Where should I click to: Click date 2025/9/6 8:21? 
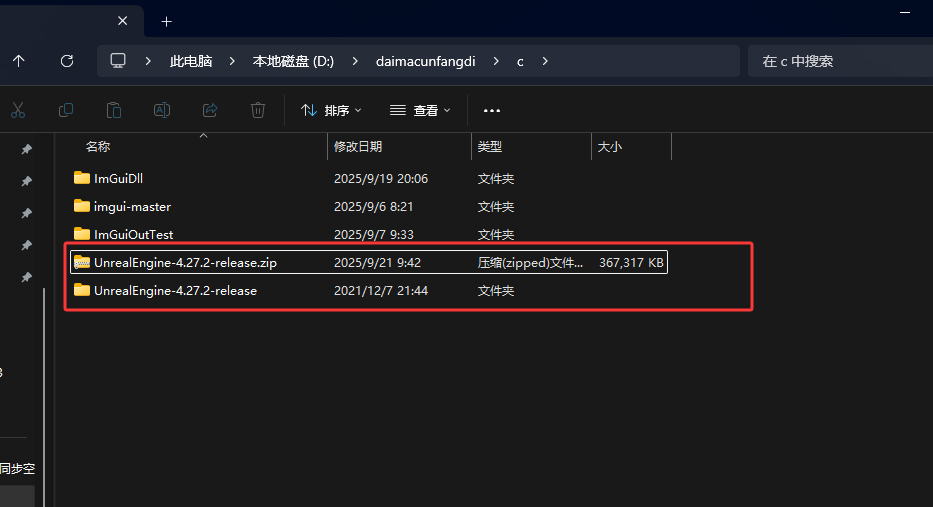tap(373, 206)
